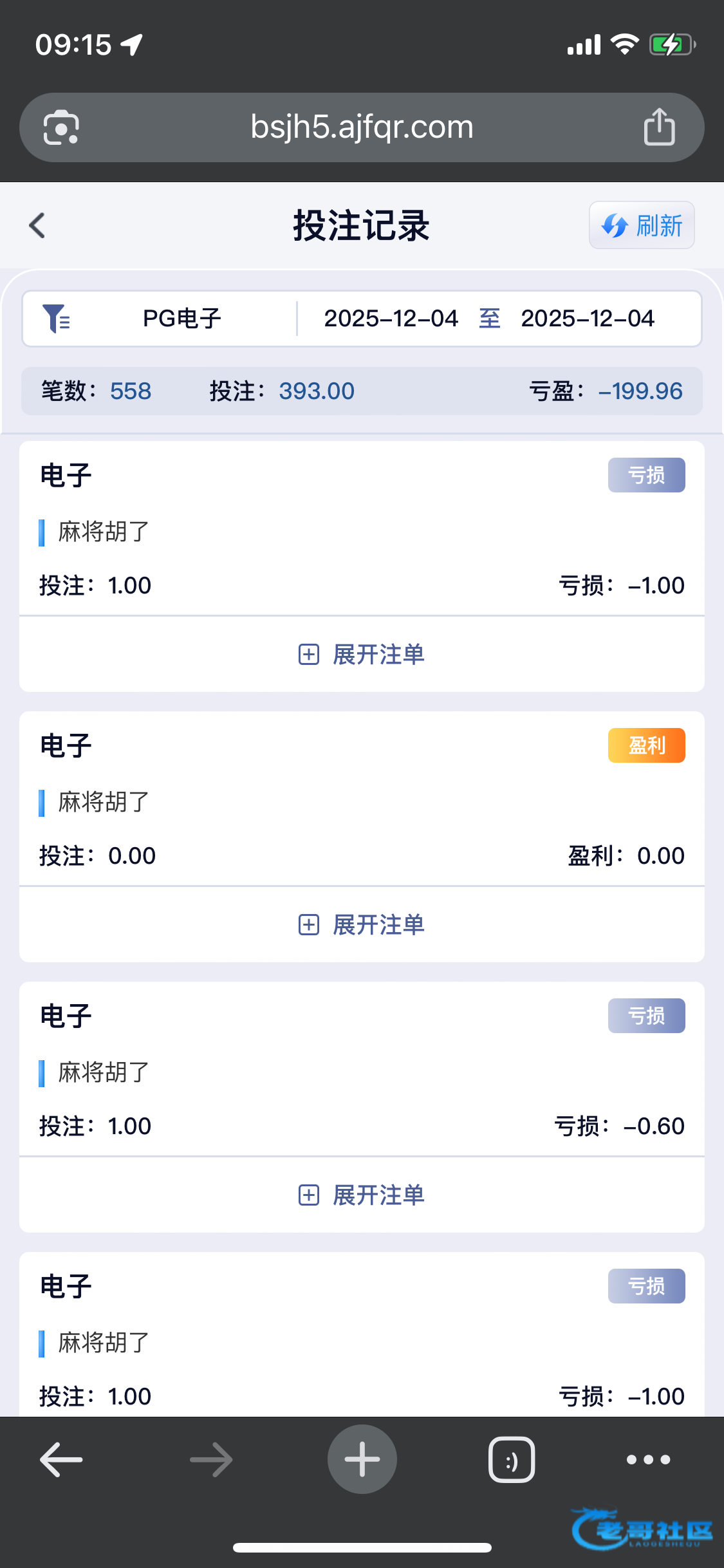The width and height of the screenshot is (724, 1568).
Task: Tap the orange 盈利 status badge
Action: 646,745
